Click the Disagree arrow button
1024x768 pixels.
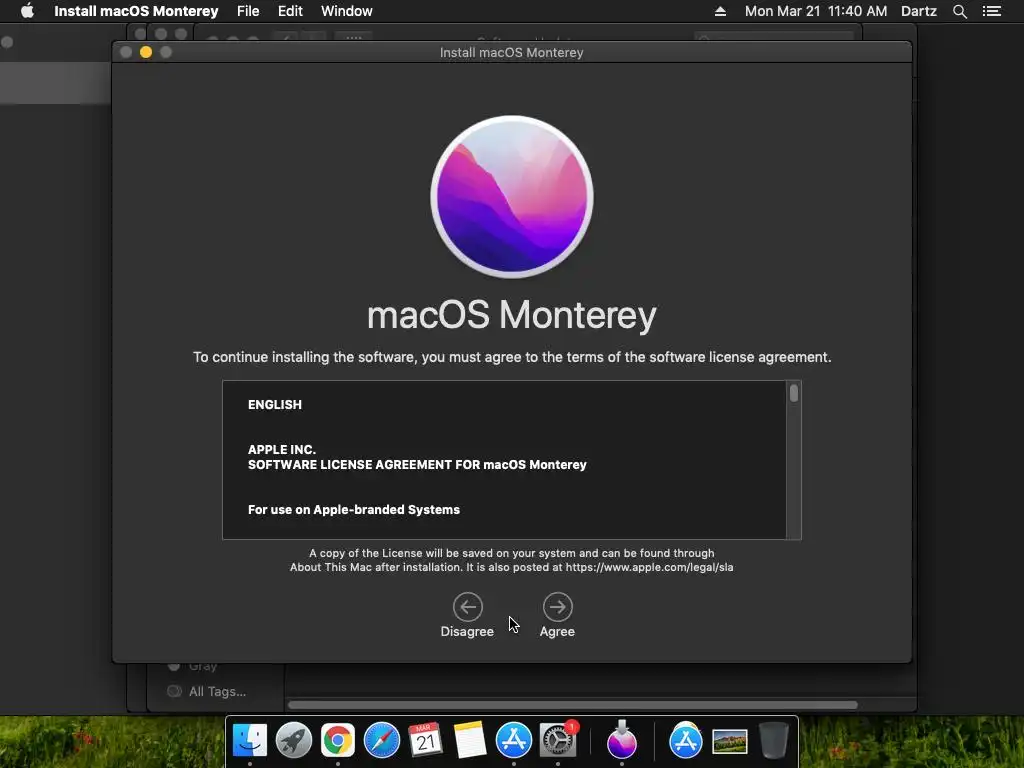coord(468,607)
